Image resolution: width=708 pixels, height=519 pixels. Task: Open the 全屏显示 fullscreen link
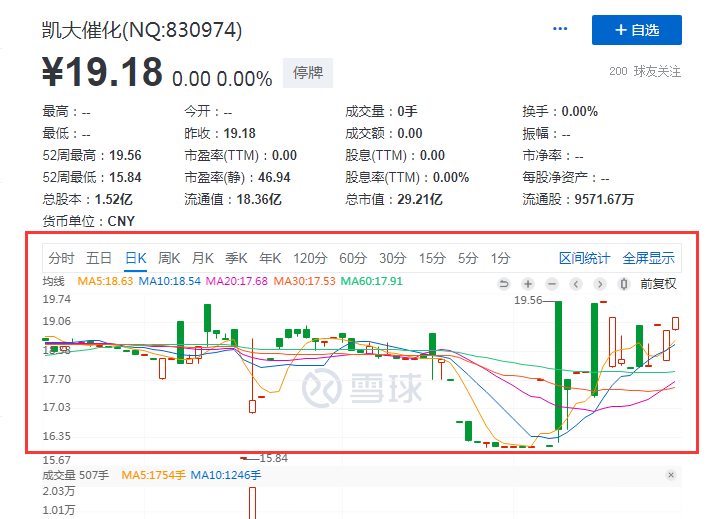coord(648,258)
